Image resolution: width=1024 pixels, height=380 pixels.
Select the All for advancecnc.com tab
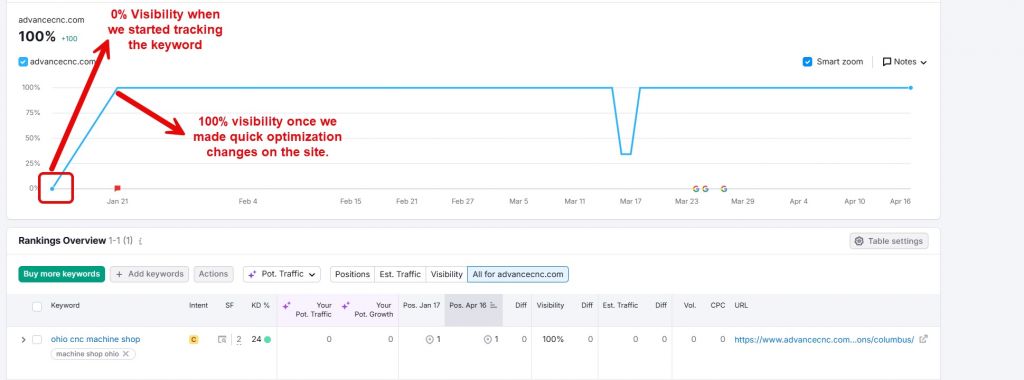(518, 274)
